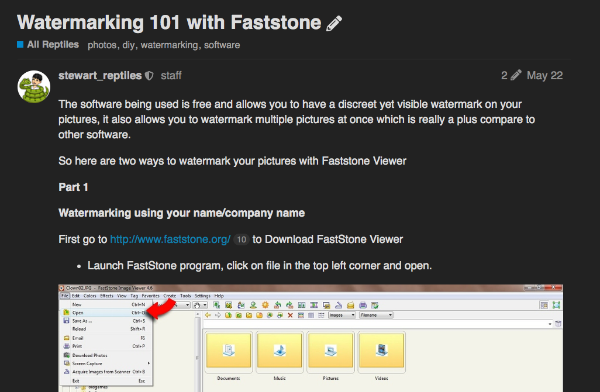The height and width of the screenshot is (392, 600).
Task: Open the Tools menu in FastStone
Action: (x=186, y=296)
